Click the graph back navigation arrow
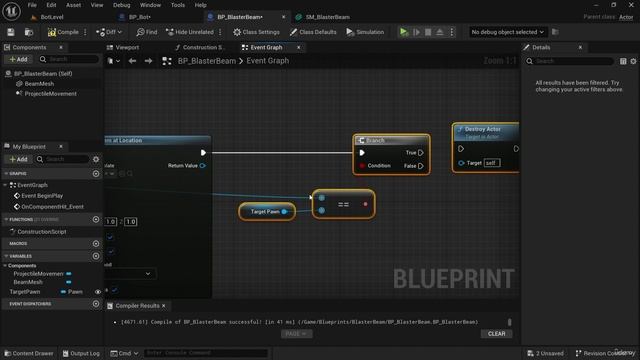Screen dimensions: 640x360 (x=132, y=61)
